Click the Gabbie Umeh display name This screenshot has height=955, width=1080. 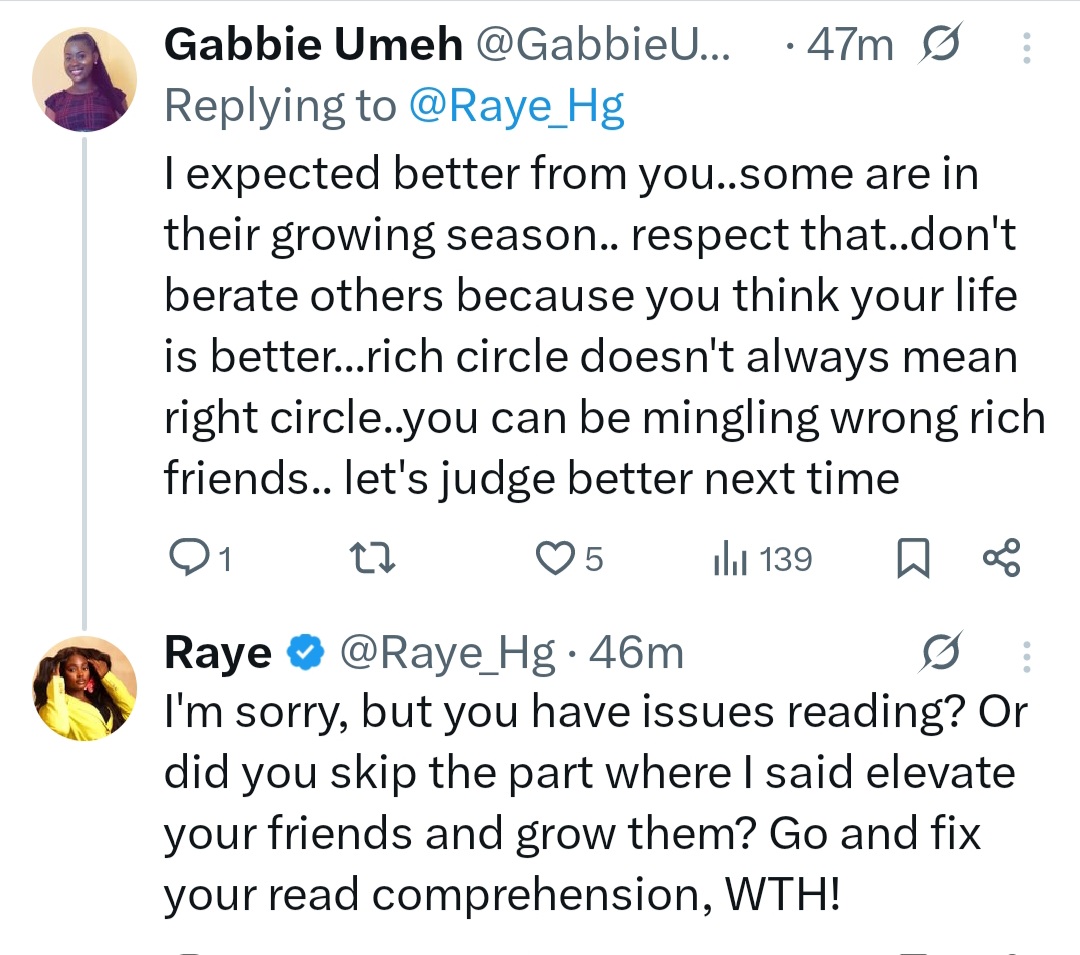point(313,45)
